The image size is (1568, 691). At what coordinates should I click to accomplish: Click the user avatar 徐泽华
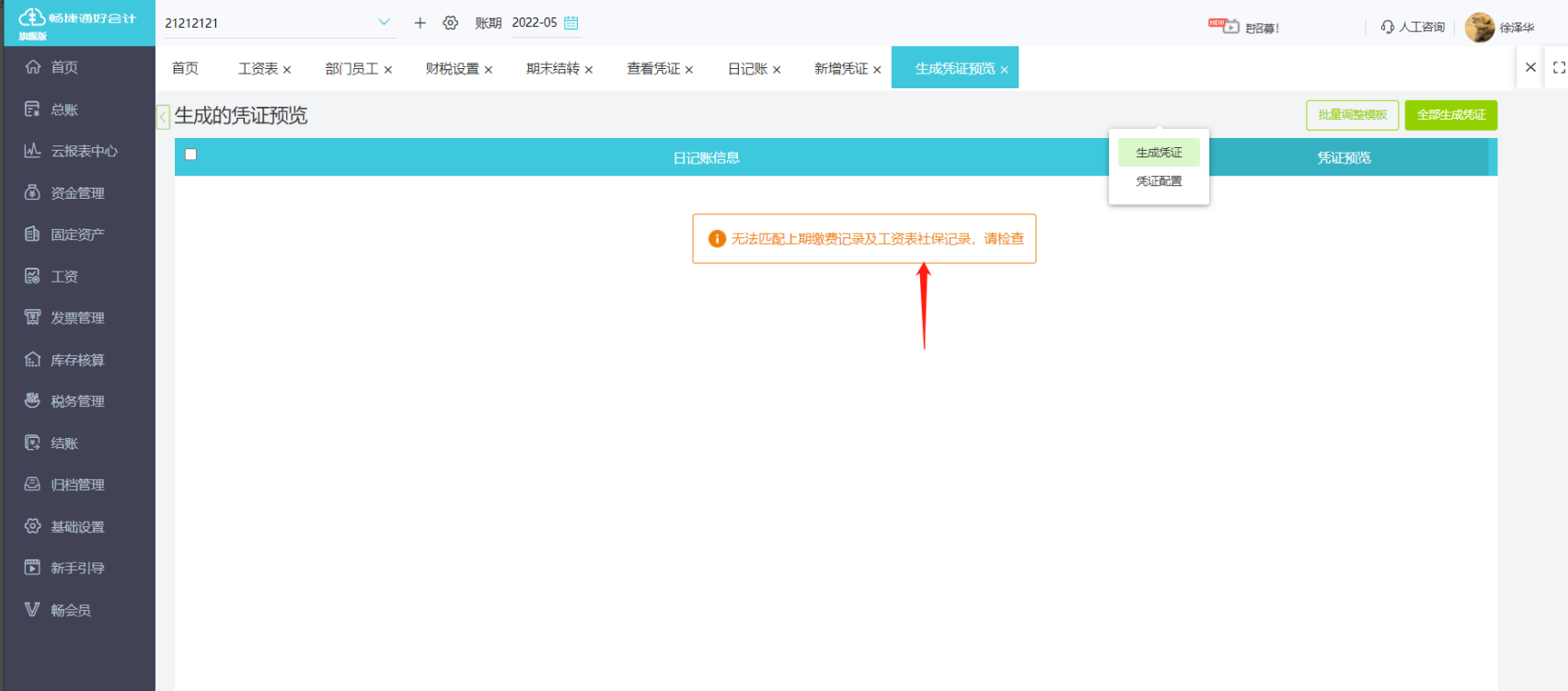pos(1480,28)
